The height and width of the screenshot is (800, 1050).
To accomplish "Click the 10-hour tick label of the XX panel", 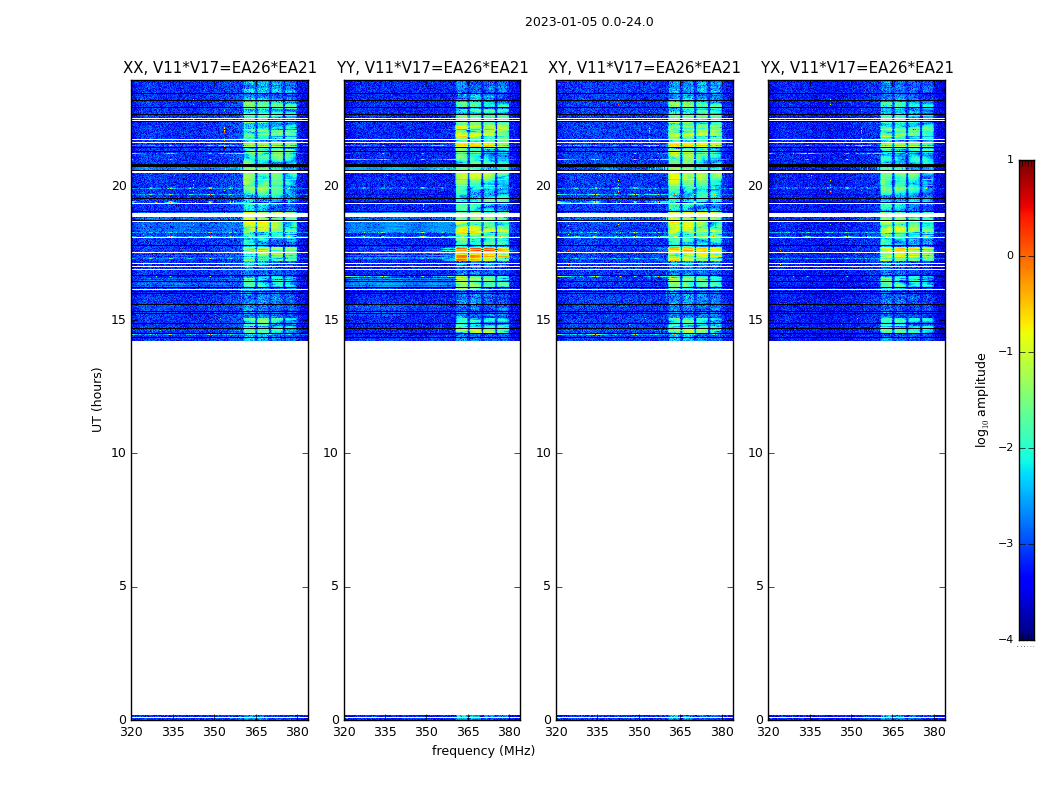I will coord(119,453).
